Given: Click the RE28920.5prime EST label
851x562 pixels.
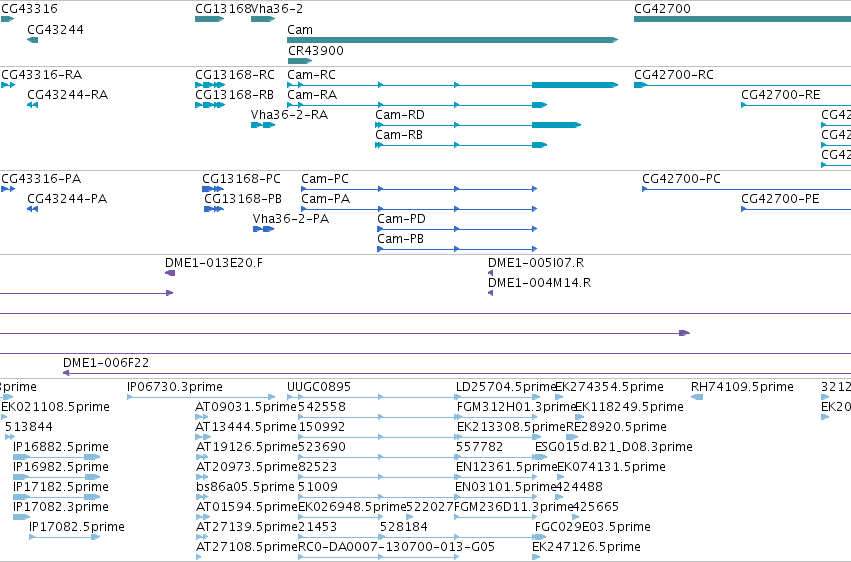Looking at the screenshot, I should point(617,427).
